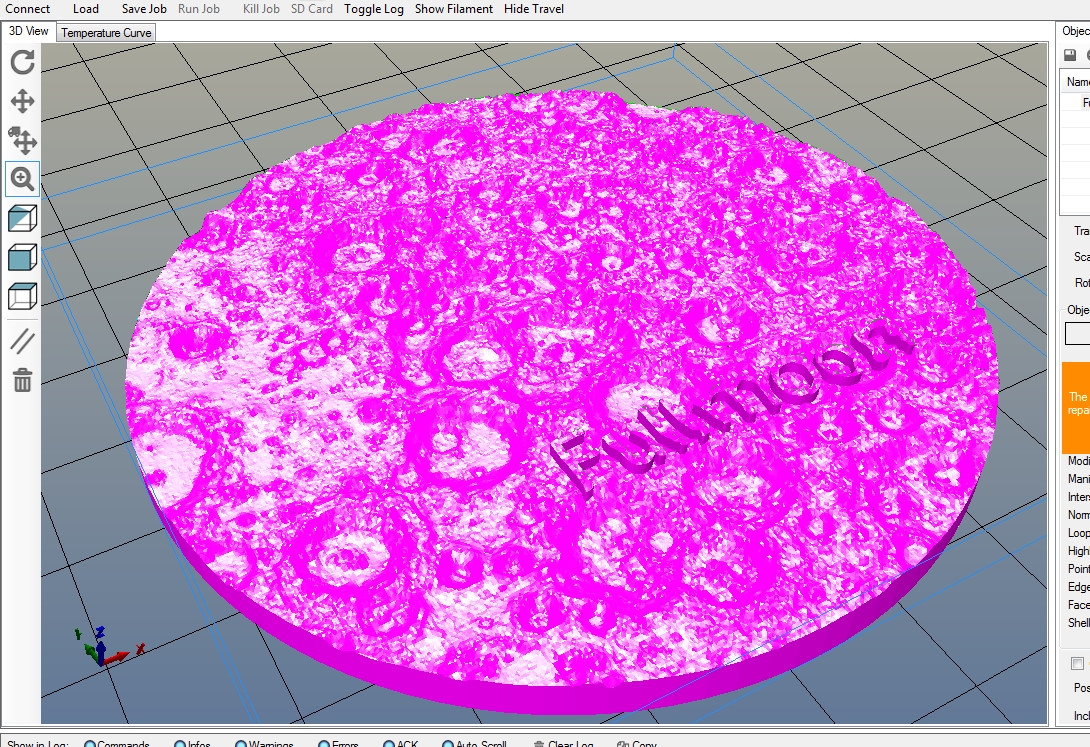Switch to the 3D View tab

tap(29, 31)
